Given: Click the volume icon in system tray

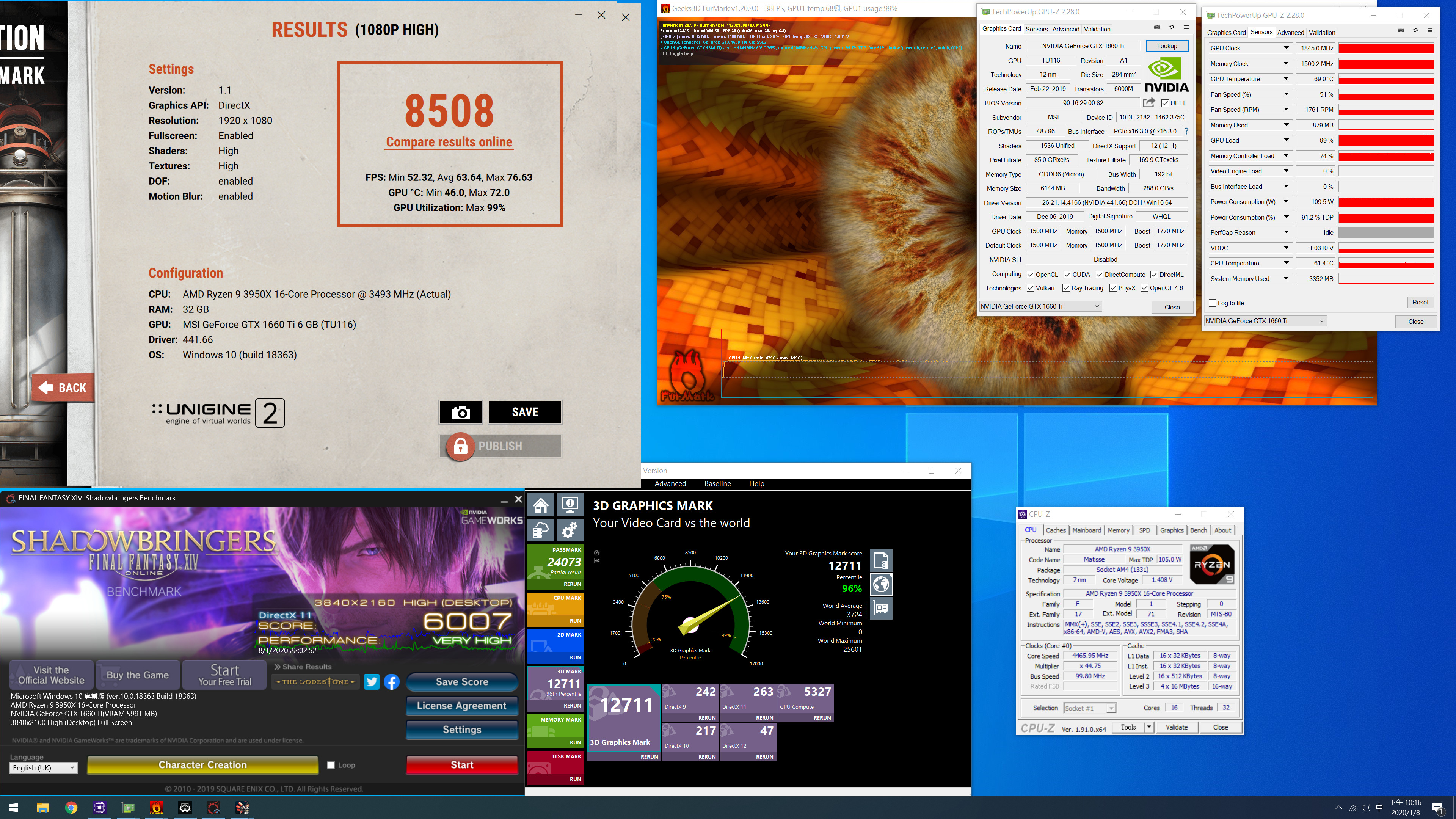Looking at the screenshot, I should click(1366, 808).
